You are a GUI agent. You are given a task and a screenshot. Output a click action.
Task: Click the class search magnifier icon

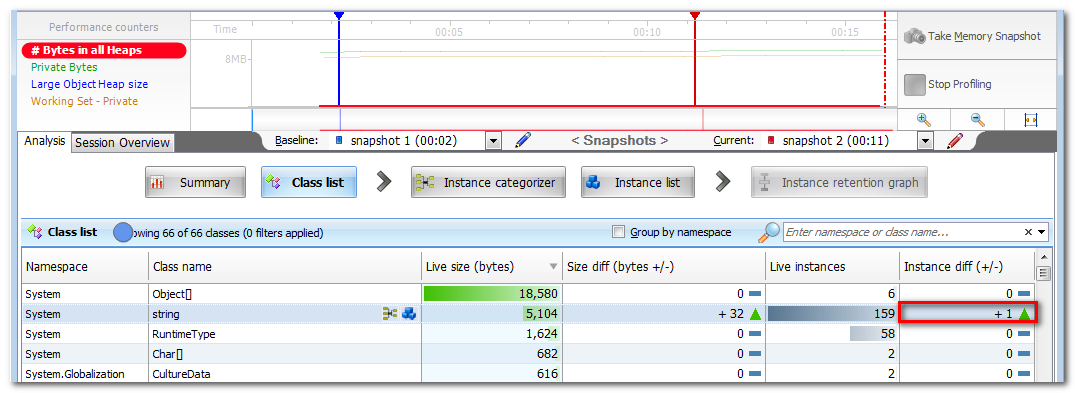(x=769, y=233)
